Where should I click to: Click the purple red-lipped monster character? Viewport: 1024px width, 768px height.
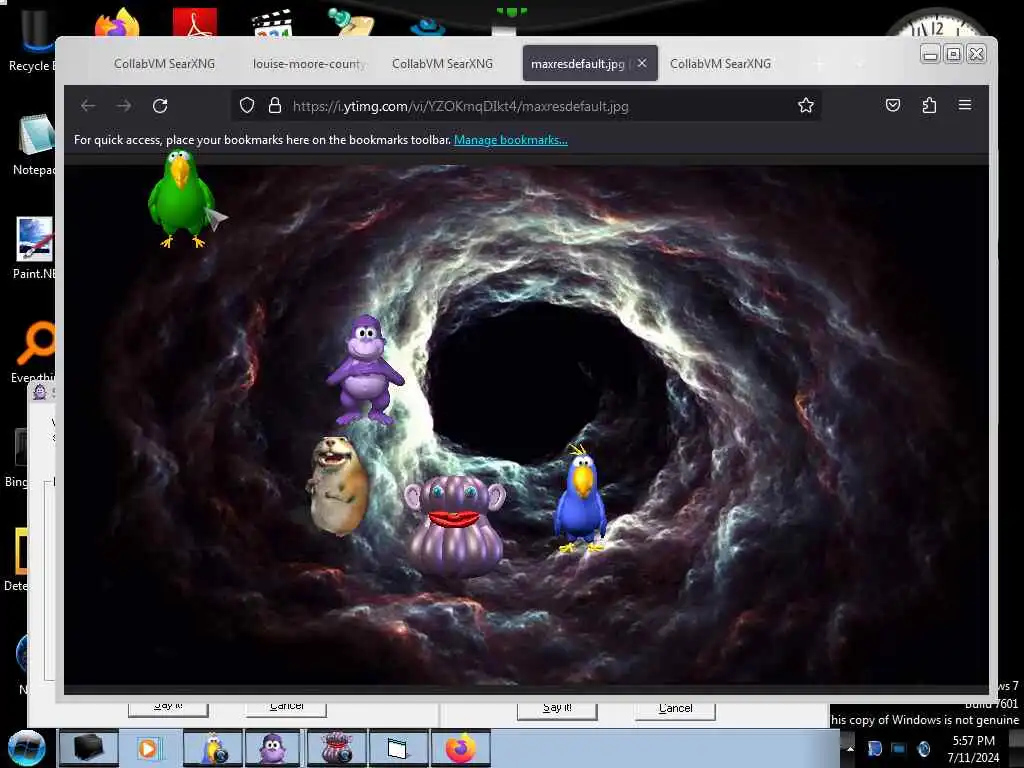point(455,525)
